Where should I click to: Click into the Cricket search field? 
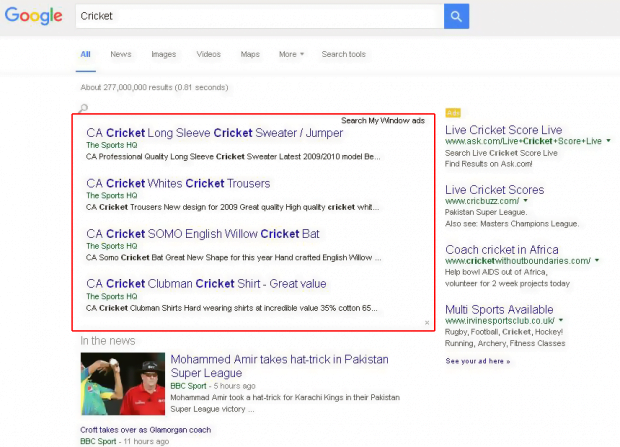[259, 16]
